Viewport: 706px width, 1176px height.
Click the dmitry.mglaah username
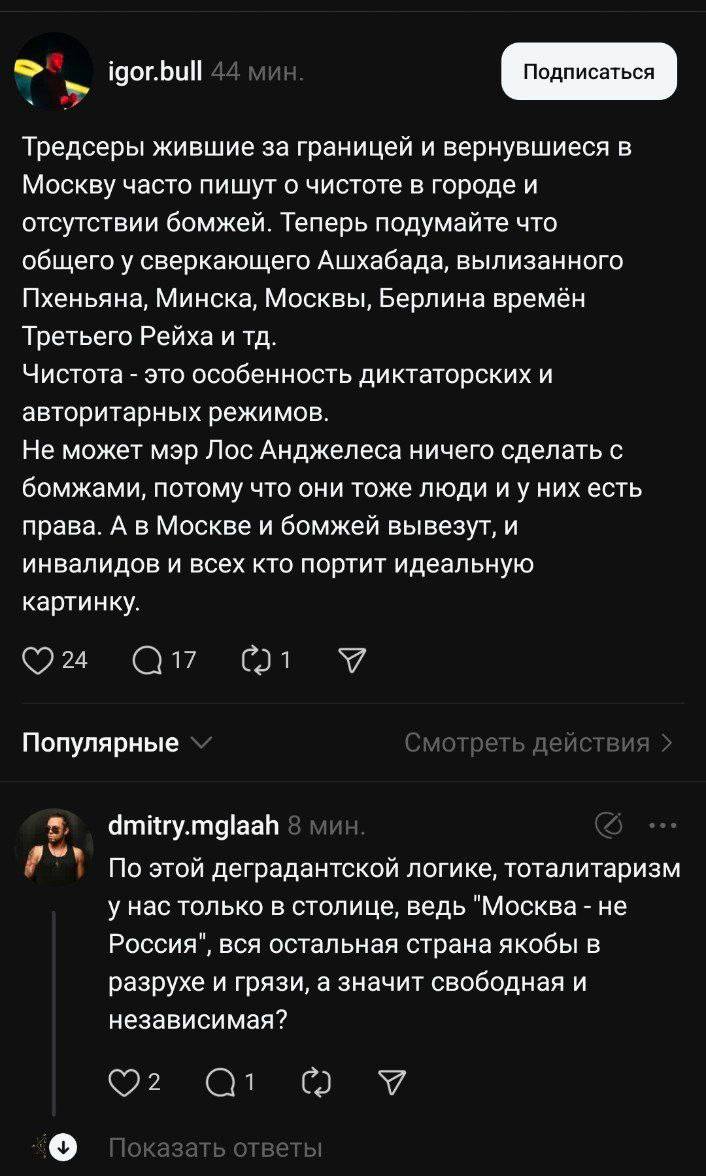point(193,825)
